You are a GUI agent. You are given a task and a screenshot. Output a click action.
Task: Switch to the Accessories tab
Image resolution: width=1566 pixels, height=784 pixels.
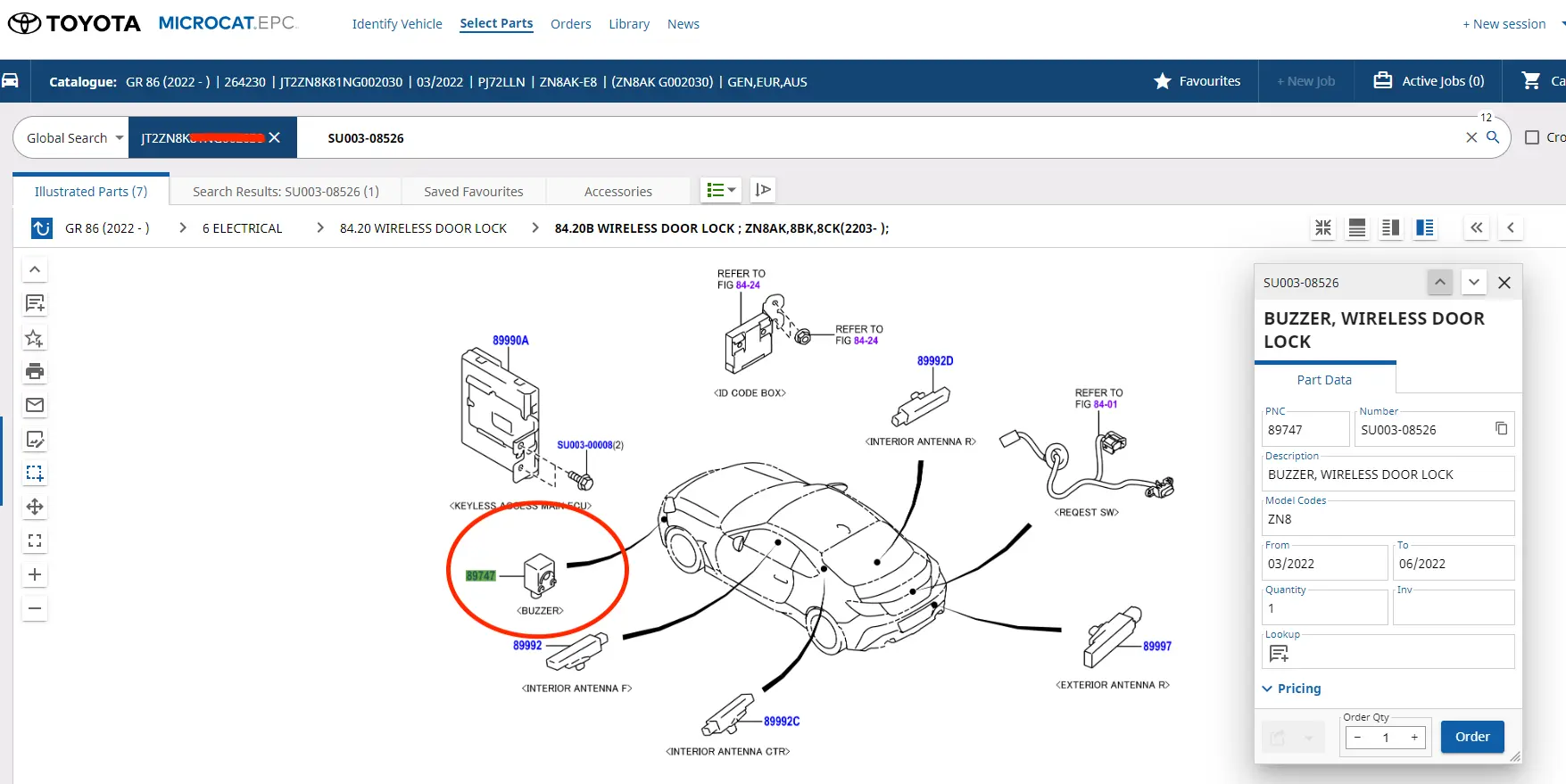(x=618, y=191)
